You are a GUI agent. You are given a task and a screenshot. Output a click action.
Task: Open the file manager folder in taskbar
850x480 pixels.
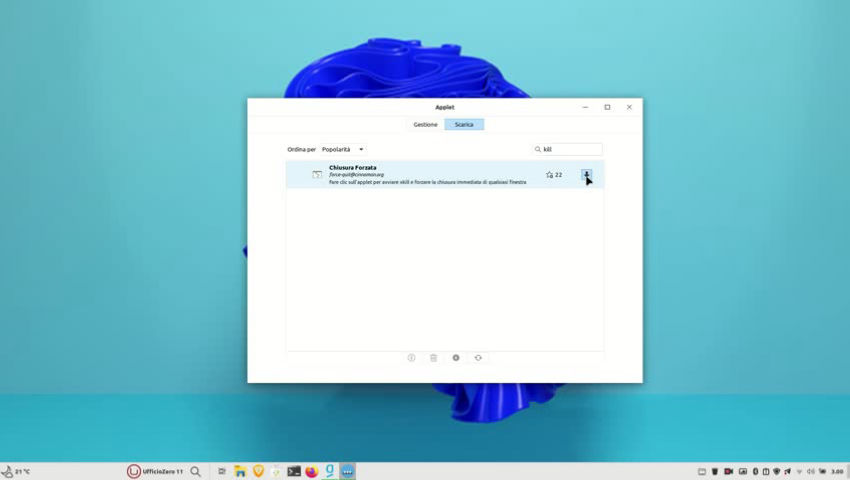pos(240,471)
